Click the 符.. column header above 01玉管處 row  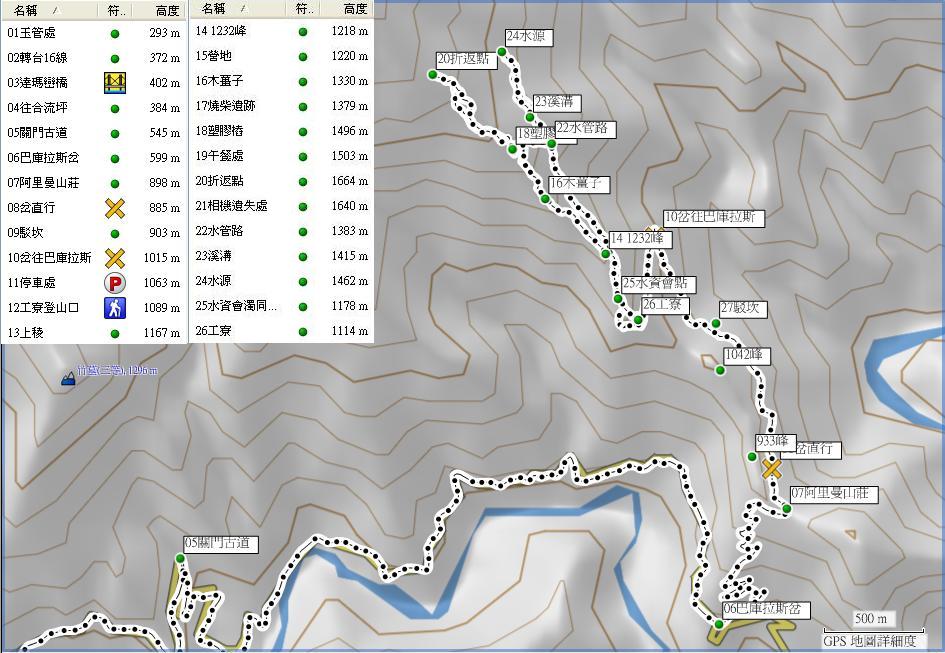point(115,10)
